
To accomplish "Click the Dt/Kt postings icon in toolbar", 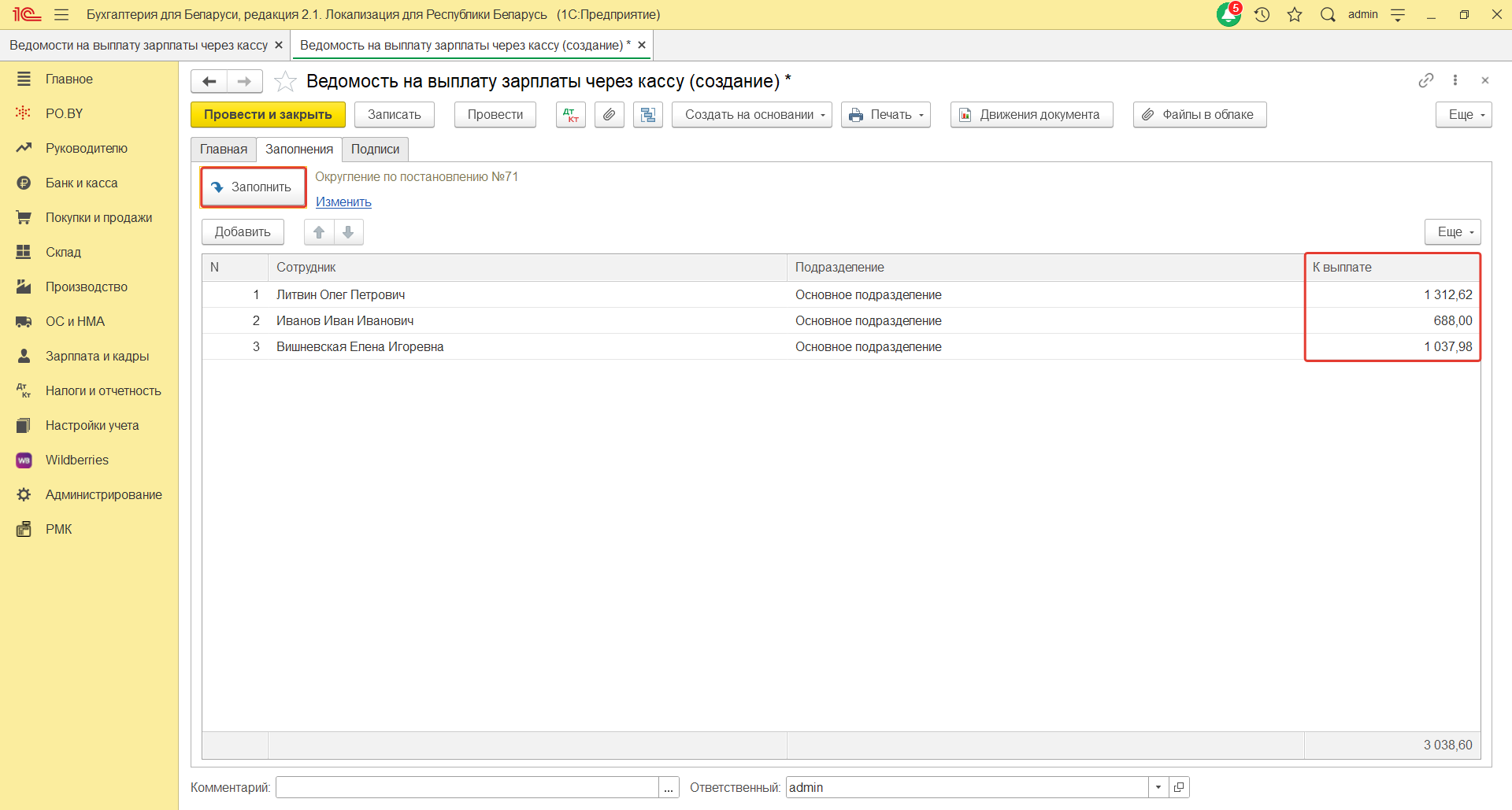I will [x=571, y=115].
